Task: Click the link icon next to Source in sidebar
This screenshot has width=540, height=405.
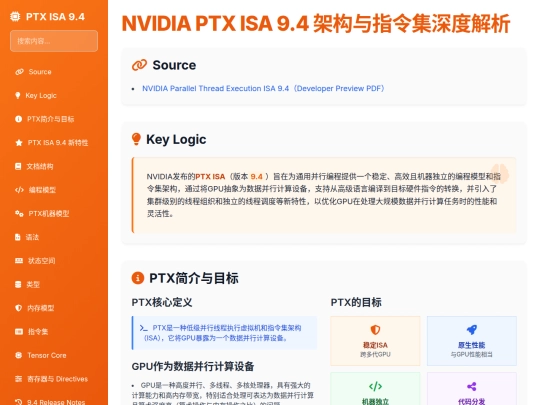Action: point(20,72)
